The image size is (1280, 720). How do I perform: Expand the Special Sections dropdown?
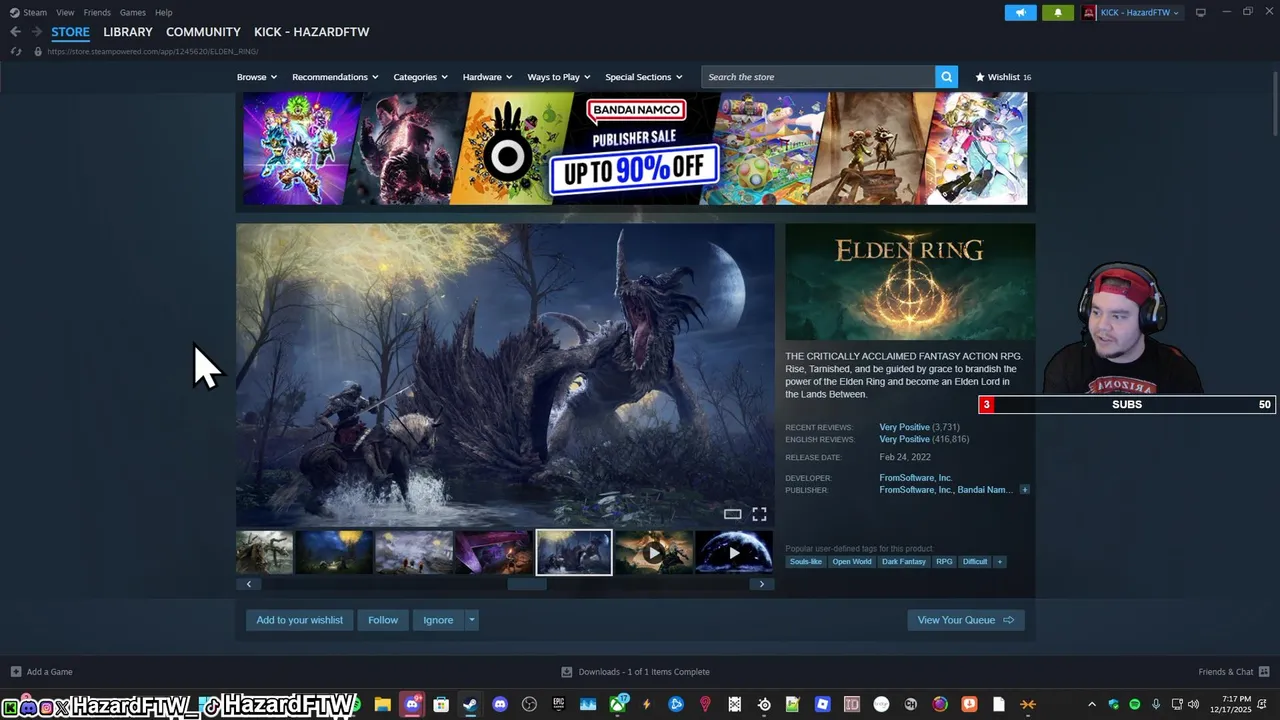tap(643, 77)
